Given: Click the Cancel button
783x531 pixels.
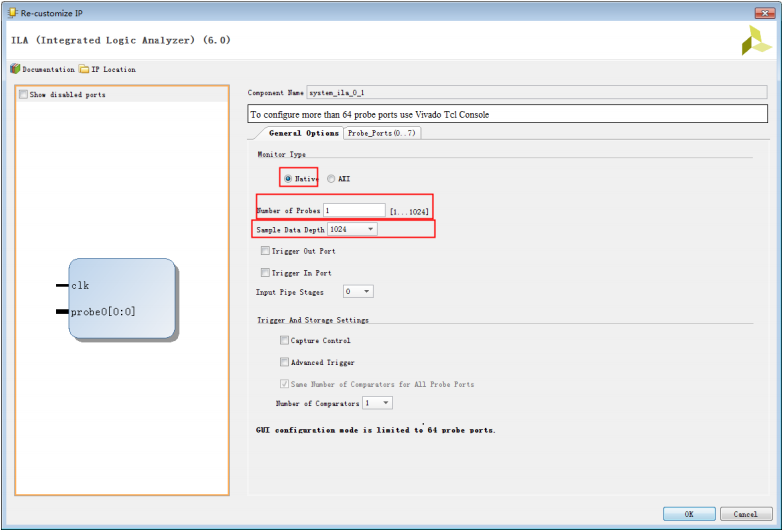Looking at the screenshot, I should point(746,514).
